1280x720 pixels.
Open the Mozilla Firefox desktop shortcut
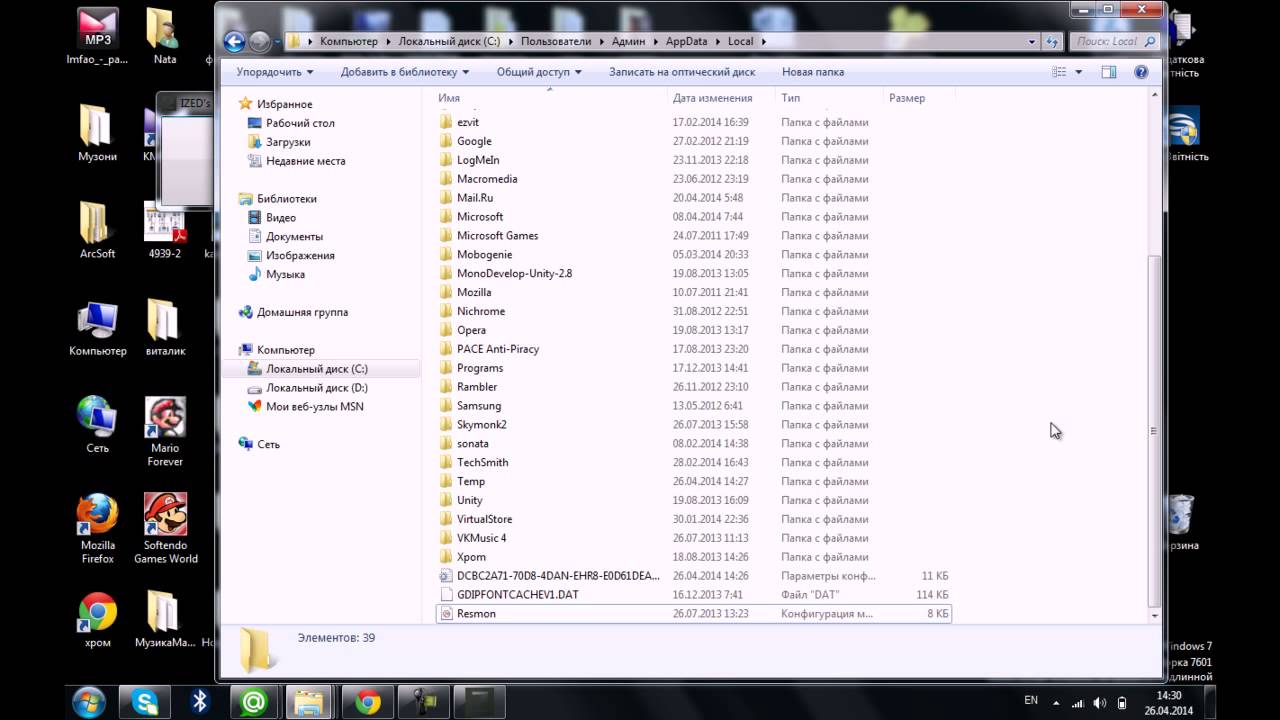click(98, 528)
